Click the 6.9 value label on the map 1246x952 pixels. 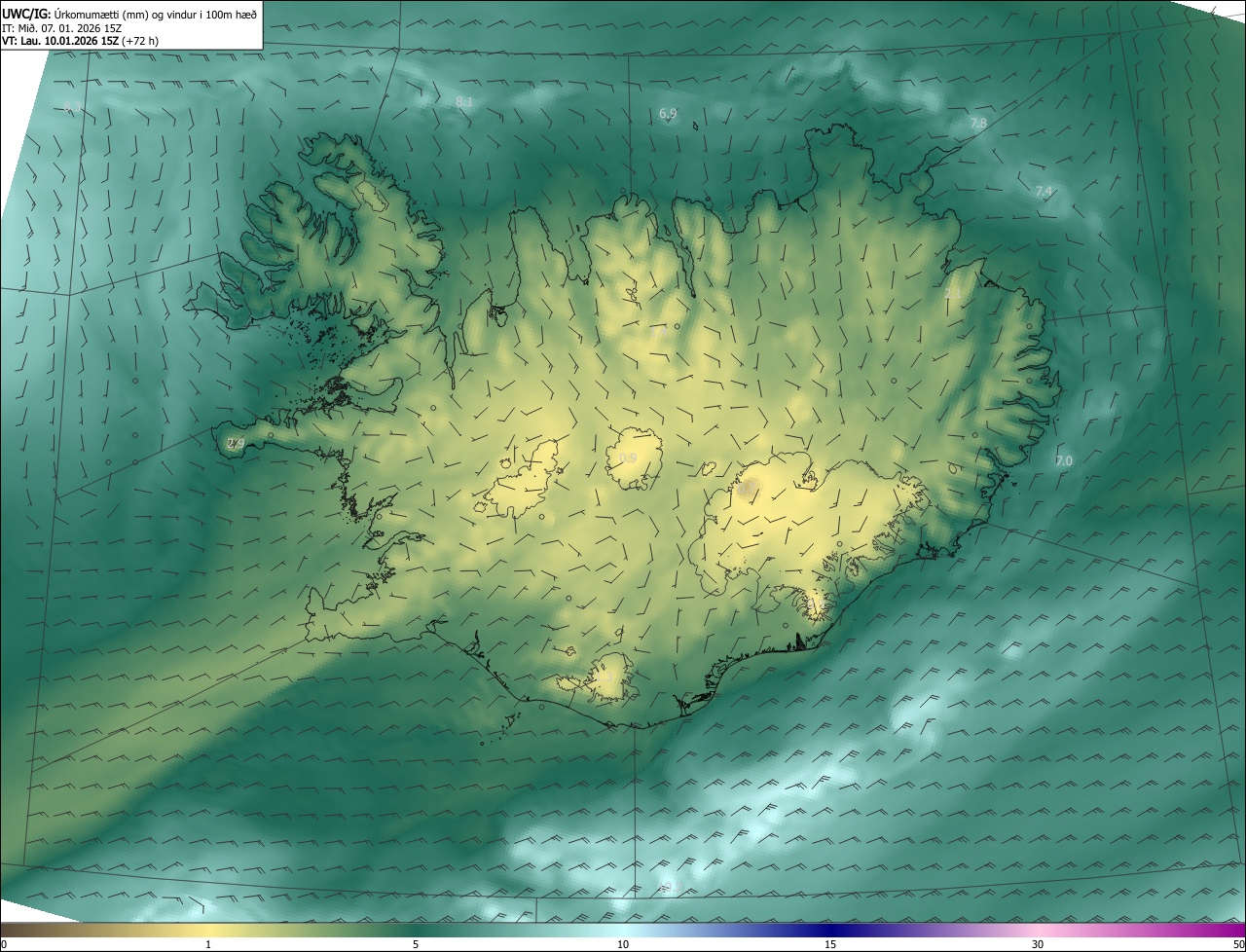tap(668, 114)
